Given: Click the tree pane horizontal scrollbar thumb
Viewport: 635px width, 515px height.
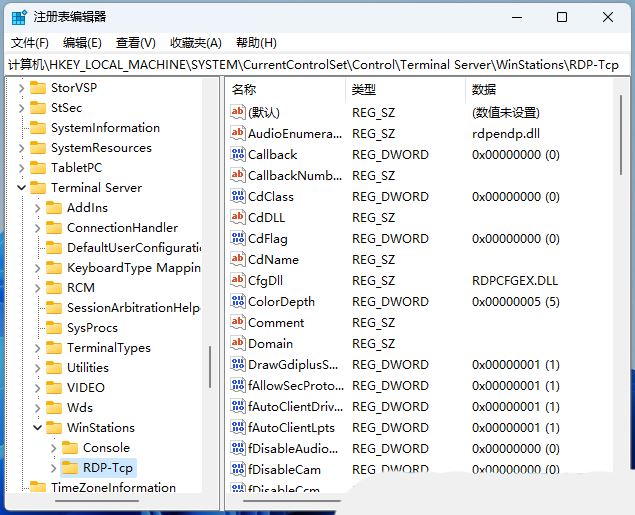Looking at the screenshot, I should coord(97,501).
